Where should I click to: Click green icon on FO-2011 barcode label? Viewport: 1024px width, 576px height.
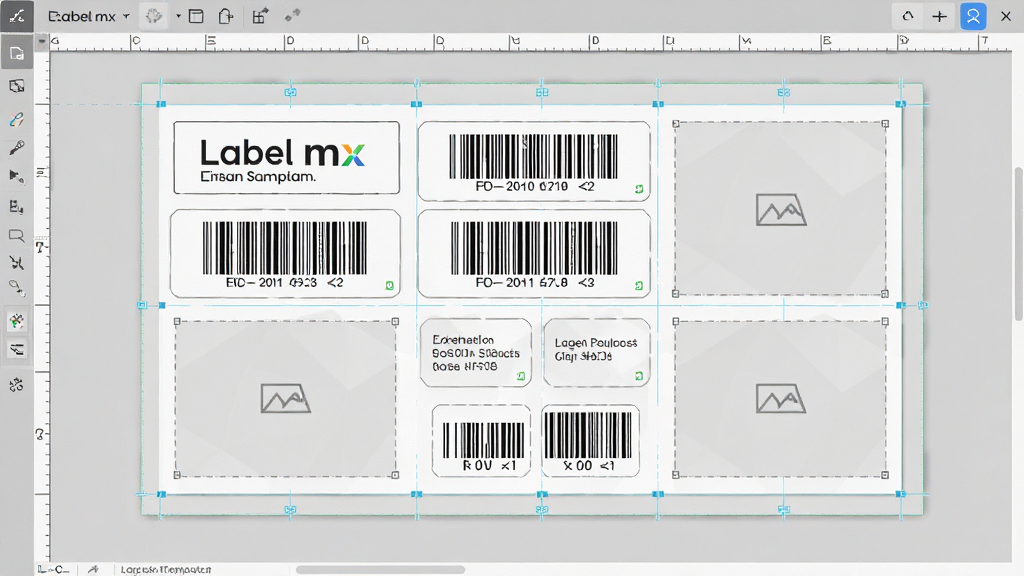639,285
